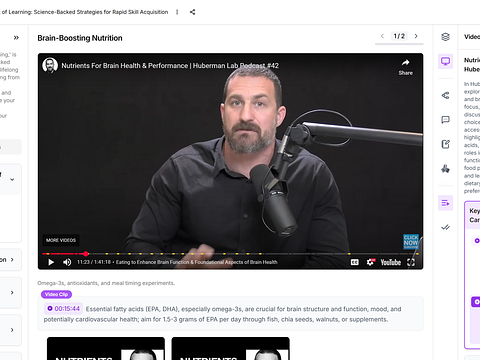
Task: Click the double checkmark icon in sidebar
Action: click(x=445, y=227)
